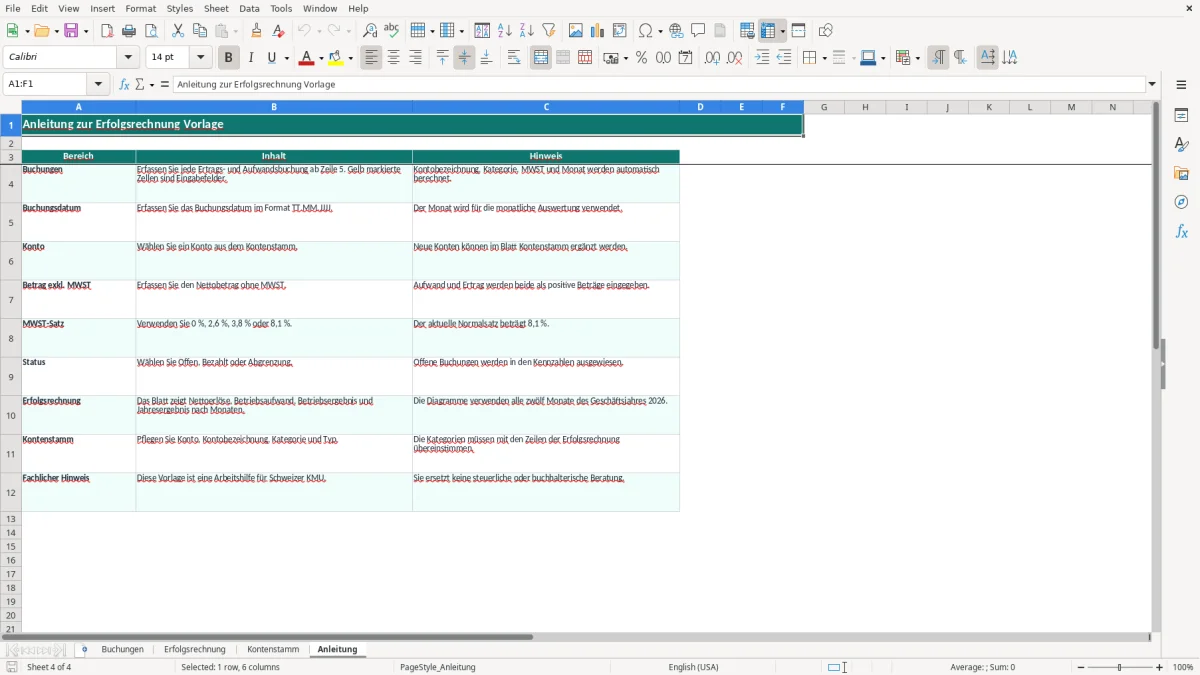The height and width of the screenshot is (675, 1200).
Task: Toggle Bold formatting
Action: [x=228, y=58]
